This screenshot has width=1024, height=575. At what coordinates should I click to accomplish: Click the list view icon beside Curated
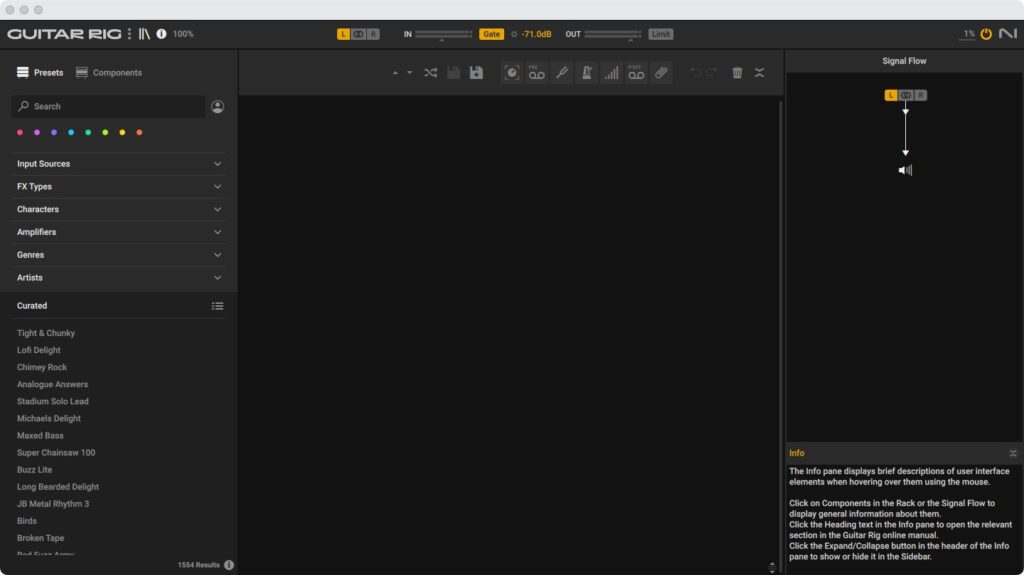click(217, 306)
